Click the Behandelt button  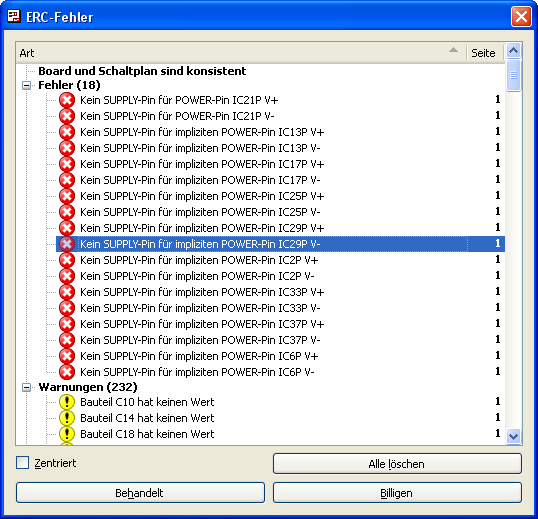(140, 493)
